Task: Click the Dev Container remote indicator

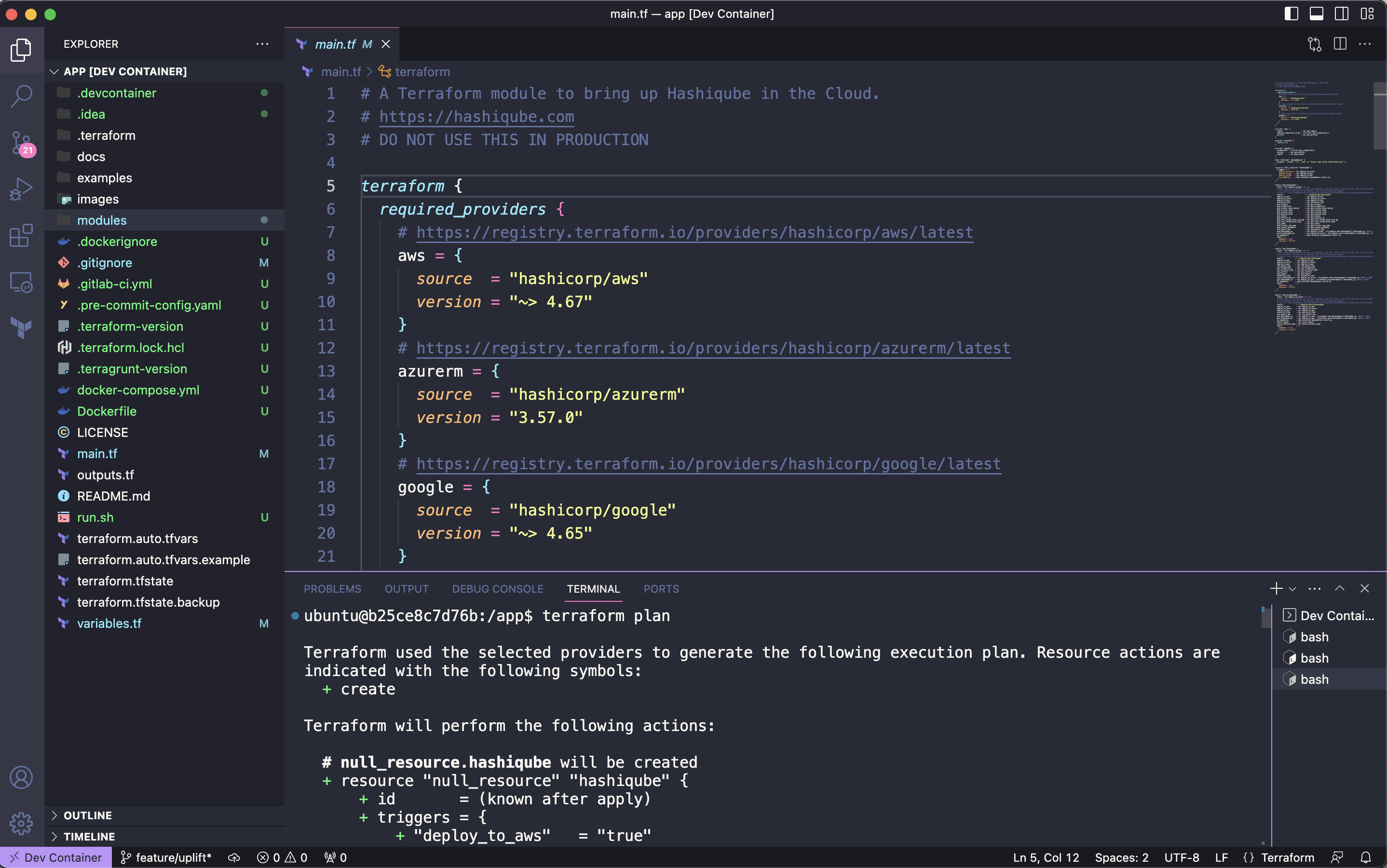Action: (x=55, y=857)
